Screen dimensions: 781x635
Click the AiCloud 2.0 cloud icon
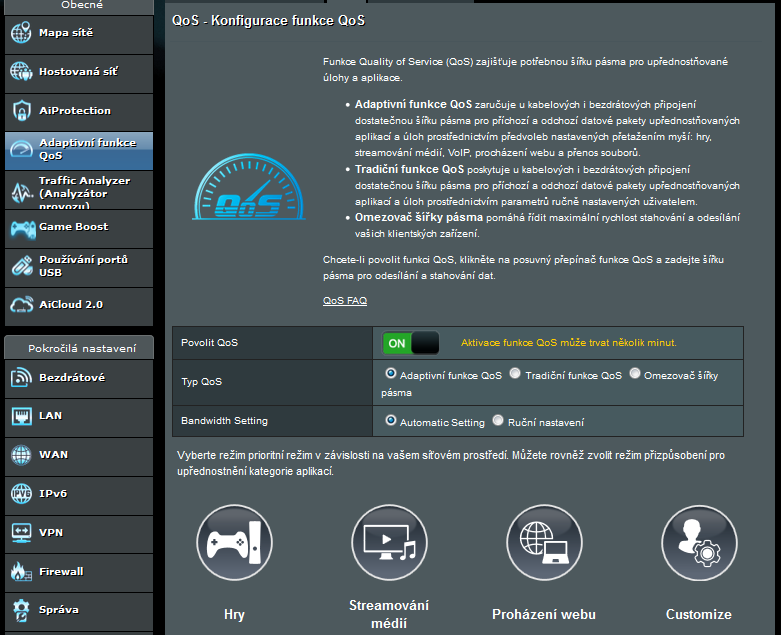click(22, 304)
